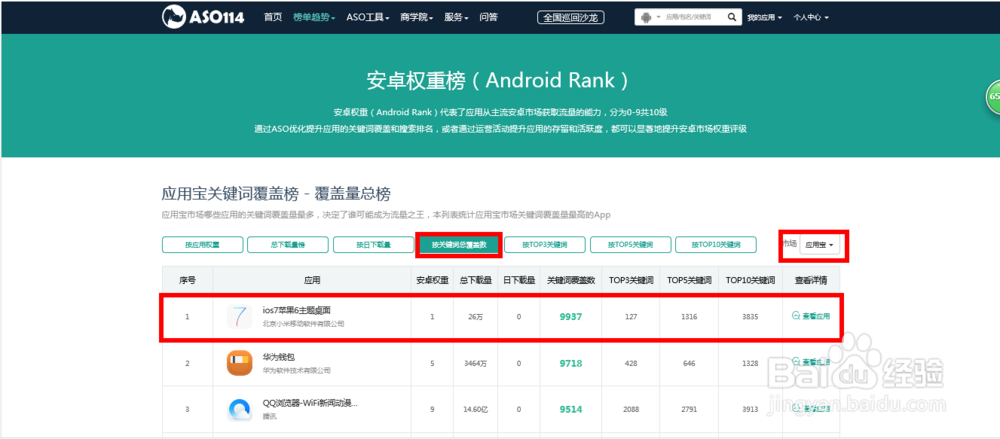Expand the 我的应用 dropdown
This screenshot has height=439, width=1000.
[x=765, y=17]
